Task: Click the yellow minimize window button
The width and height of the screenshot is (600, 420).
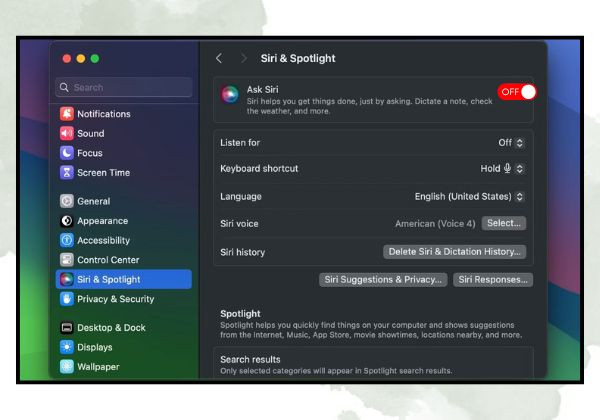Action: pyautogui.click(x=81, y=59)
